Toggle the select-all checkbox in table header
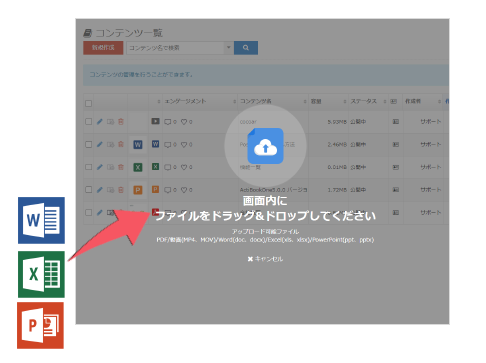The height and width of the screenshot is (363, 486). (88, 103)
